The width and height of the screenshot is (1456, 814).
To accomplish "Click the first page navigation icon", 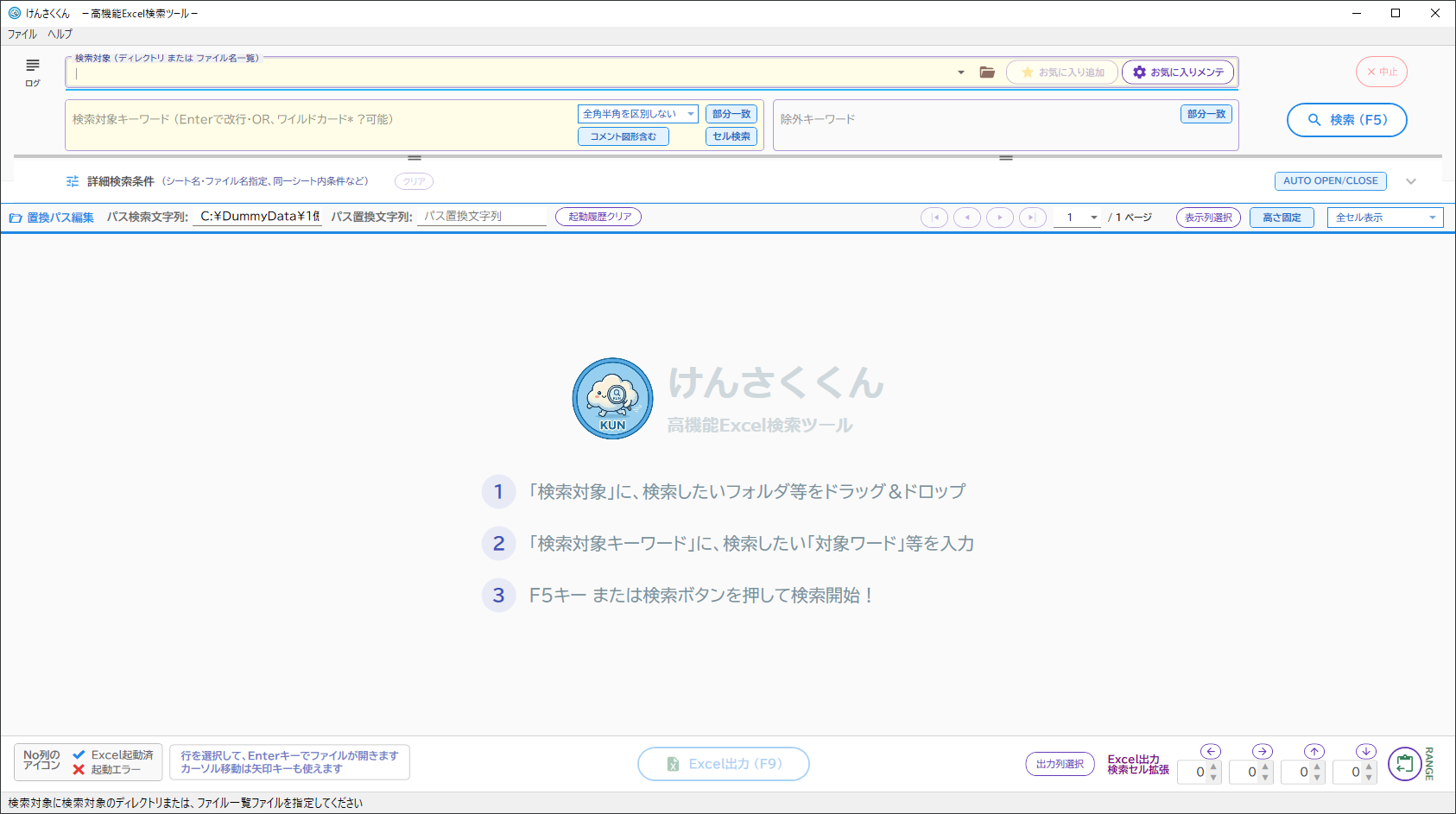I will [x=934, y=218].
